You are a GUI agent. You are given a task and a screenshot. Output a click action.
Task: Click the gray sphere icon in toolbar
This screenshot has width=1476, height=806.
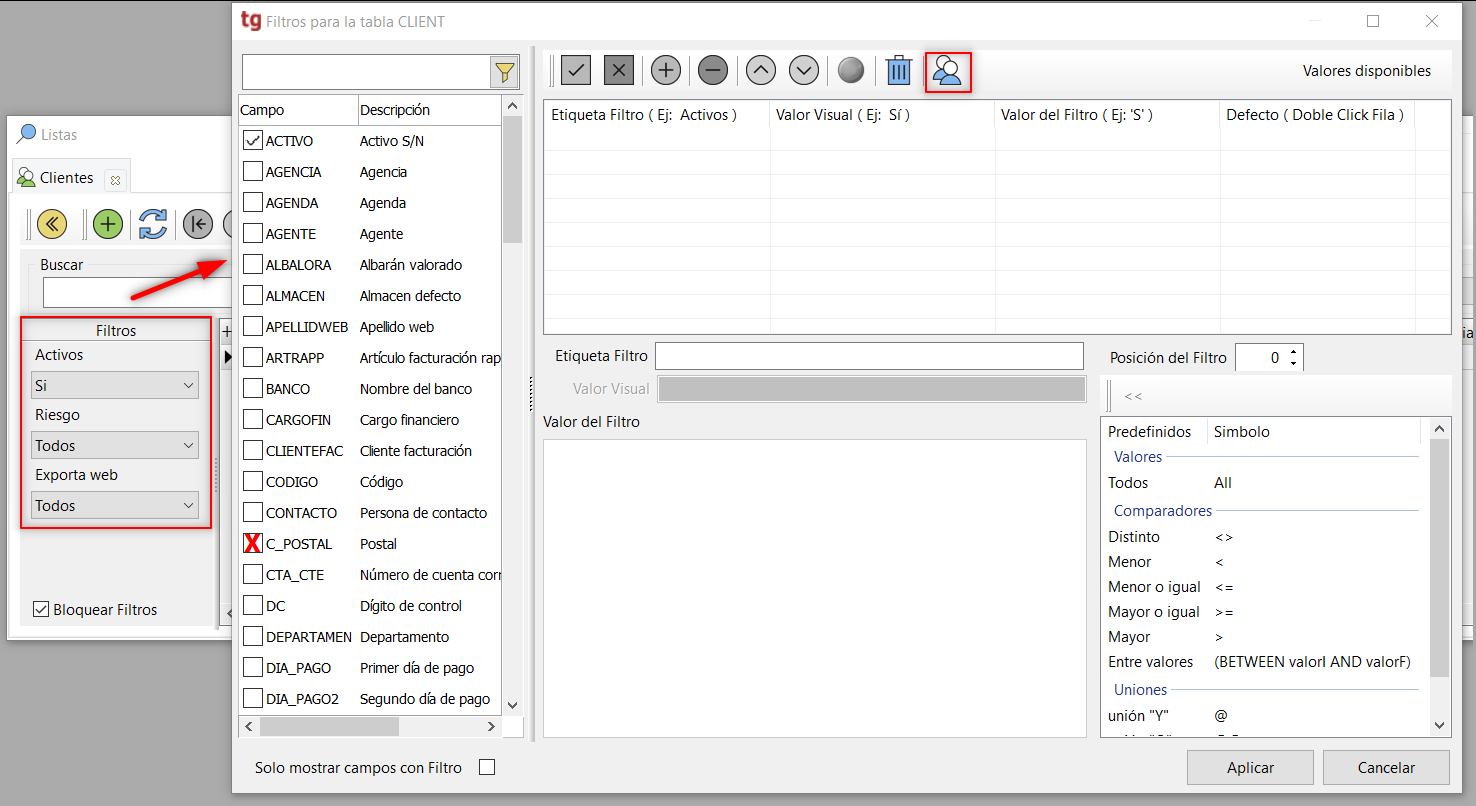851,71
